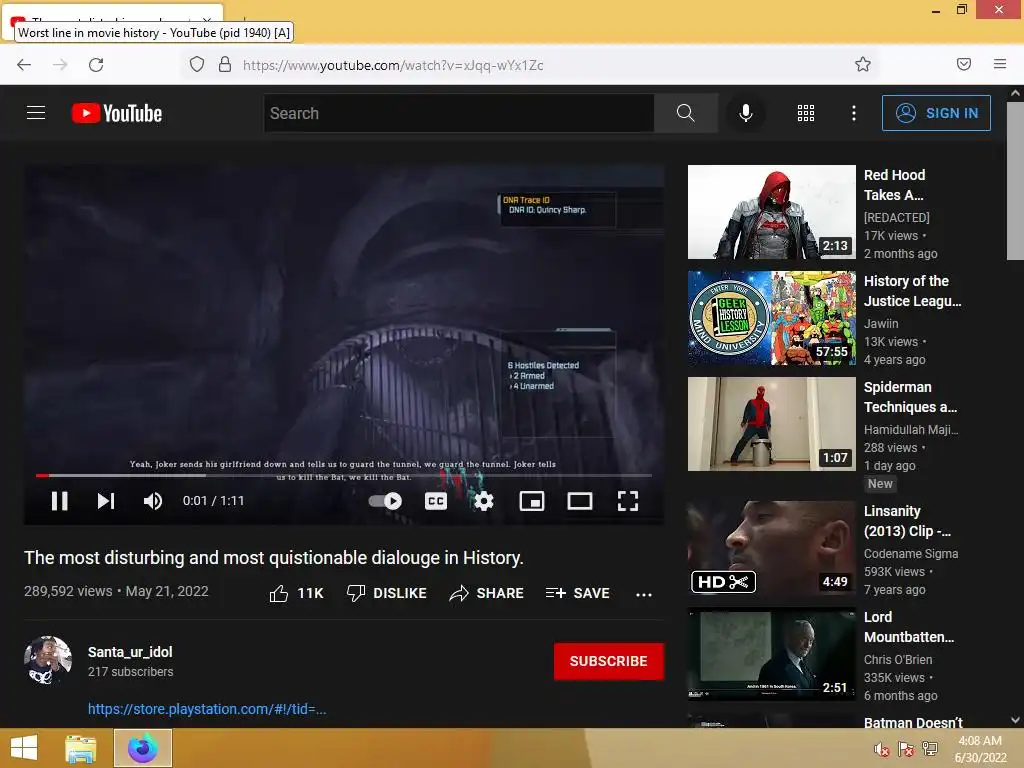Viewport: 1024px width, 768px height.
Task: Click the search magnifier button
Action: click(x=686, y=113)
